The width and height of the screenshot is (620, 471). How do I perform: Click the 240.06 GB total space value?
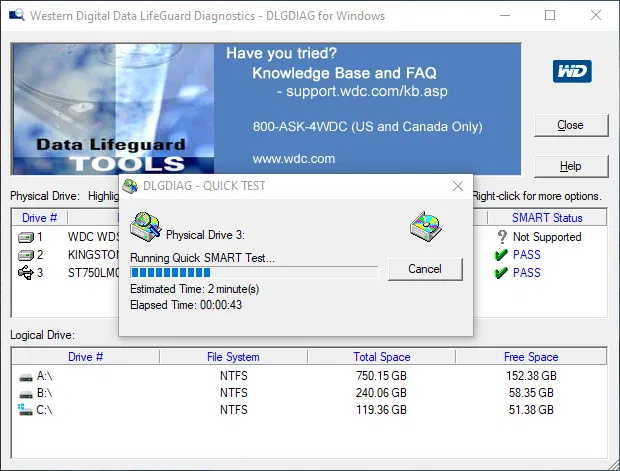tap(381, 393)
